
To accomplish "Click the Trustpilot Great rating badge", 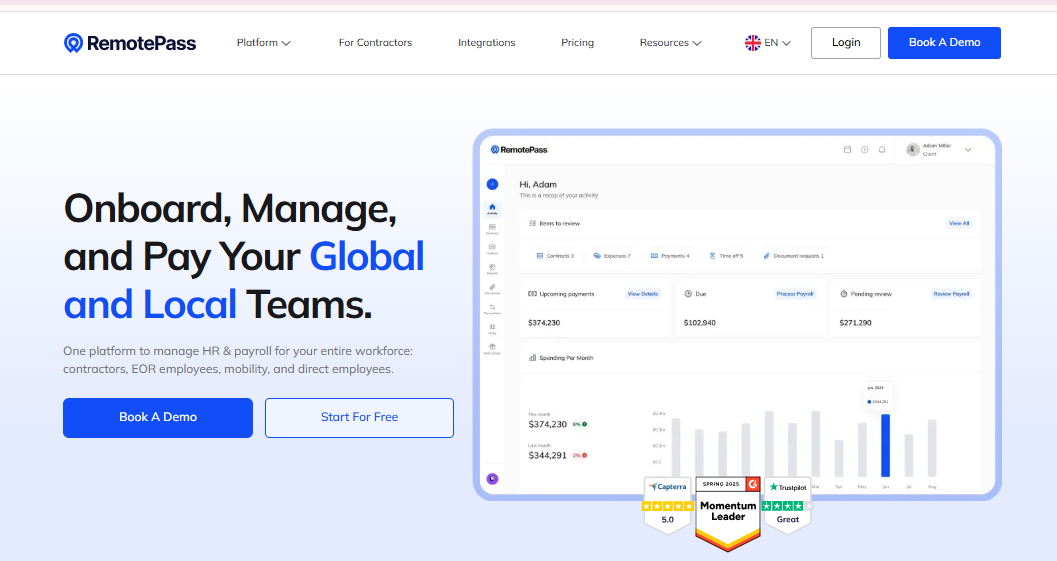I will 787,504.
